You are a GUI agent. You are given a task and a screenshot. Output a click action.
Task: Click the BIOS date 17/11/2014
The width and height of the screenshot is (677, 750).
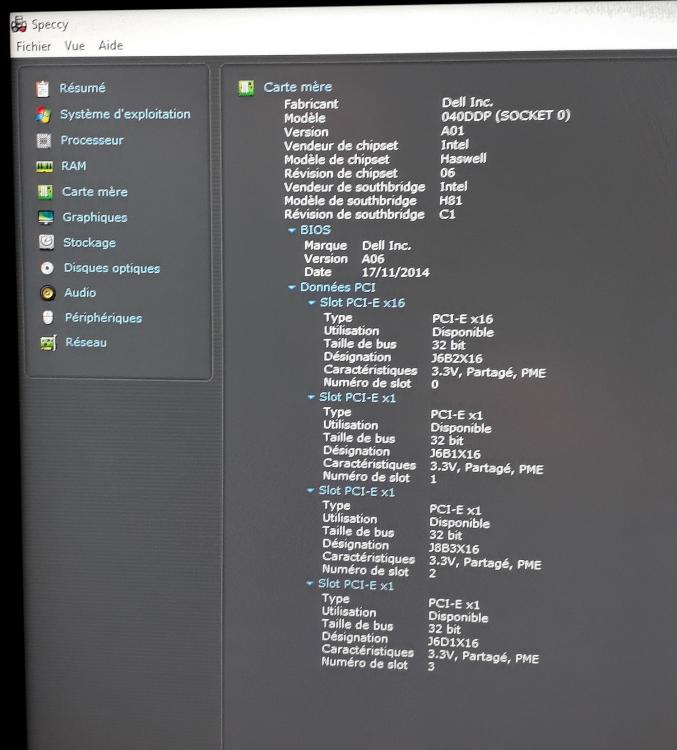(395, 273)
